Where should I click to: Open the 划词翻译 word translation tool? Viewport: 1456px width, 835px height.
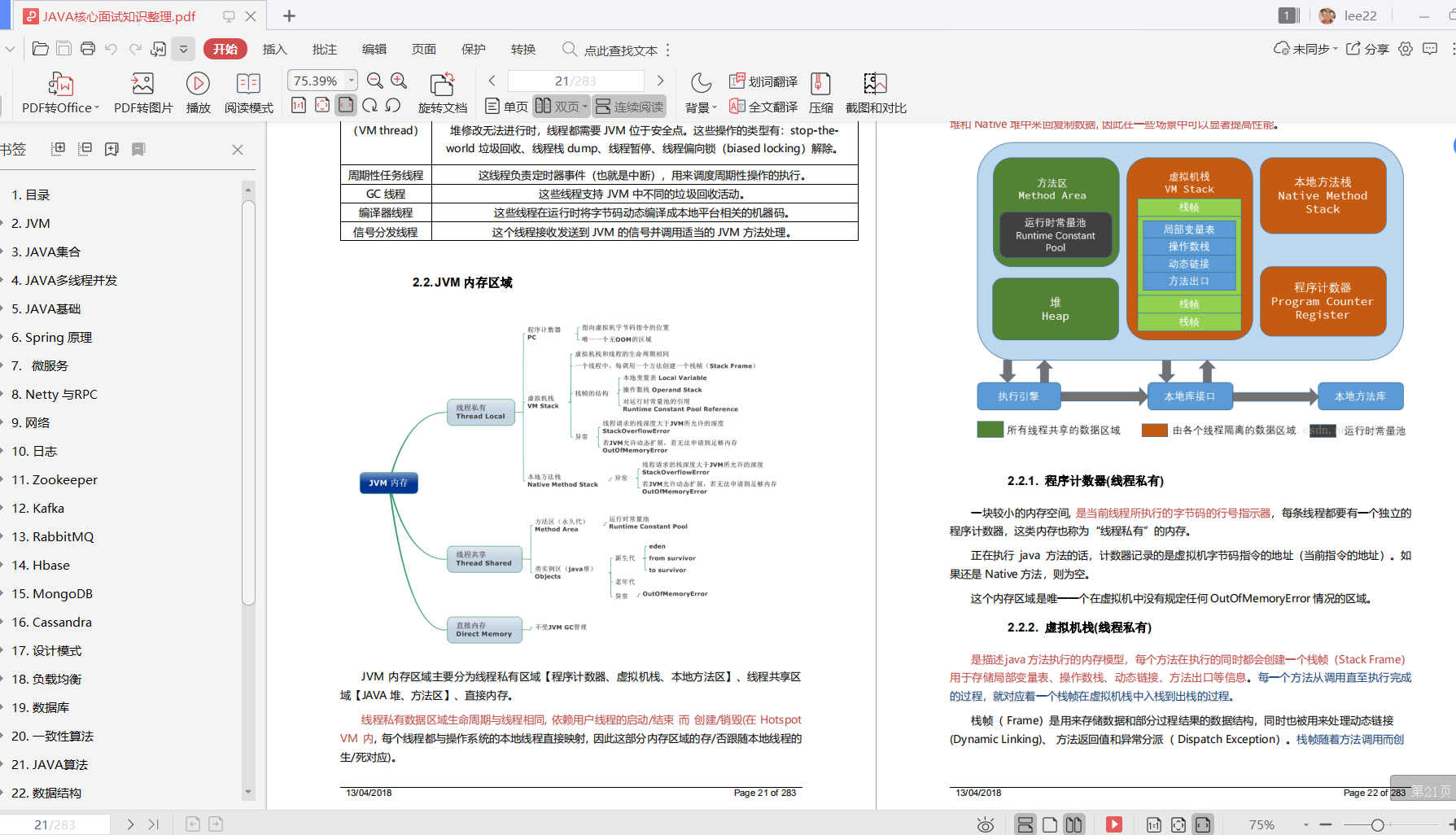(763, 81)
